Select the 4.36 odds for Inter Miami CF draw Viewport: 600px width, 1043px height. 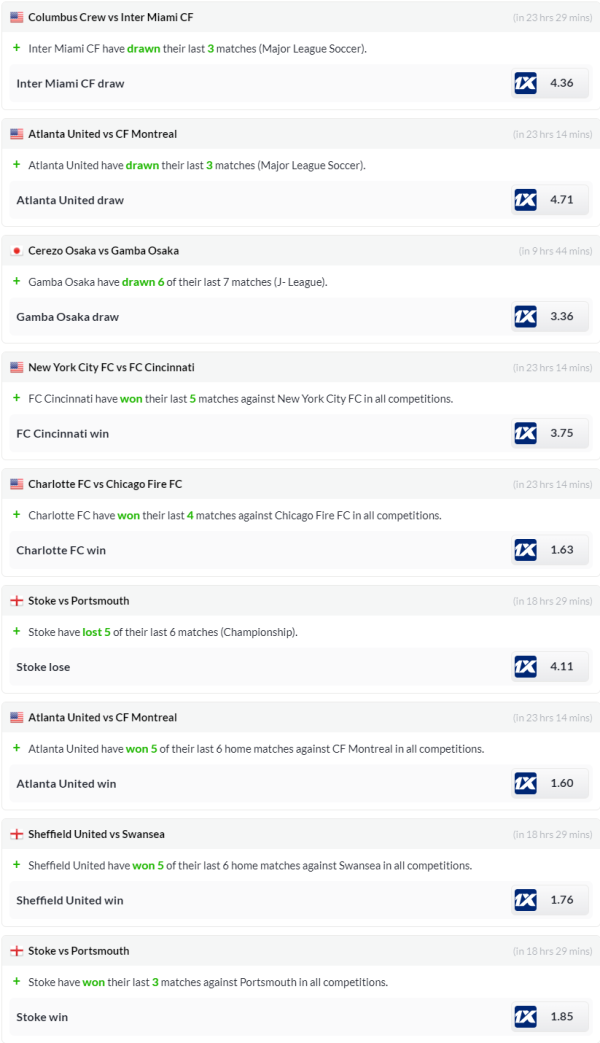(562, 83)
